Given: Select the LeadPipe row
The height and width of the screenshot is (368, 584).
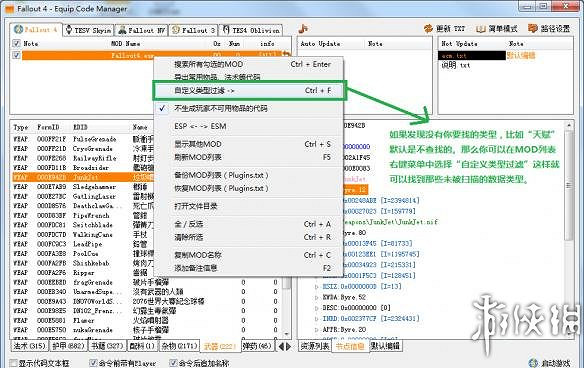Looking at the screenshot, I should coord(83,244).
